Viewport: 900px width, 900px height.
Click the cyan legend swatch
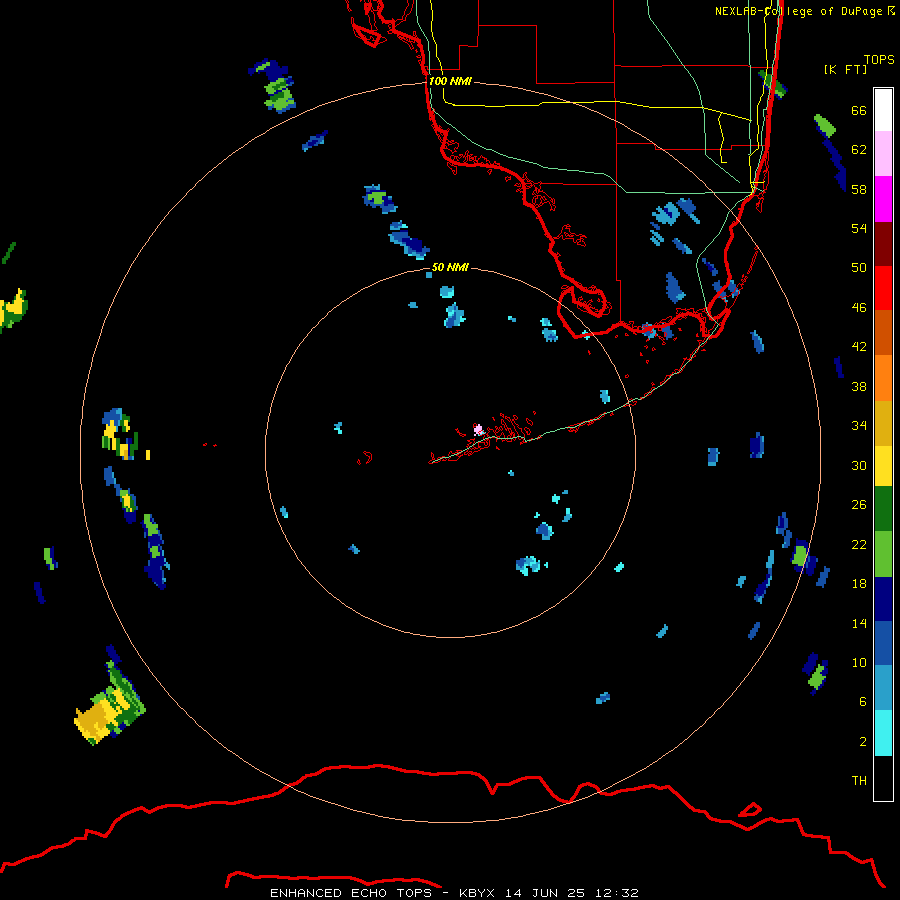883,733
